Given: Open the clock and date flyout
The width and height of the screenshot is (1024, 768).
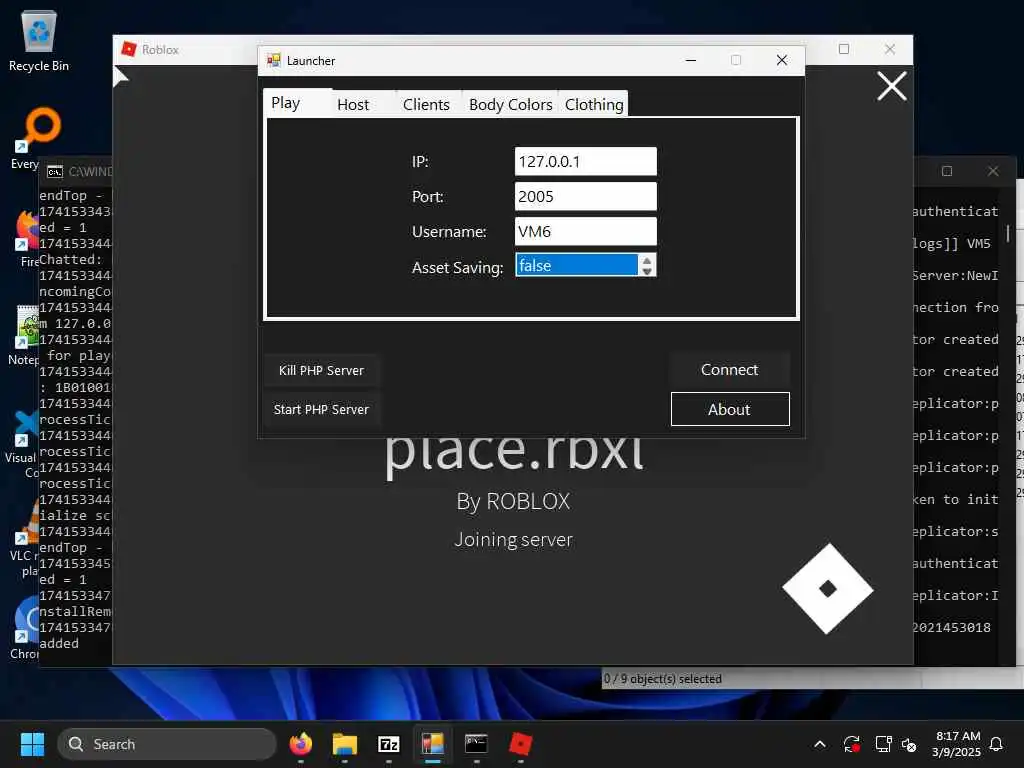Looking at the screenshot, I should tap(957, 744).
